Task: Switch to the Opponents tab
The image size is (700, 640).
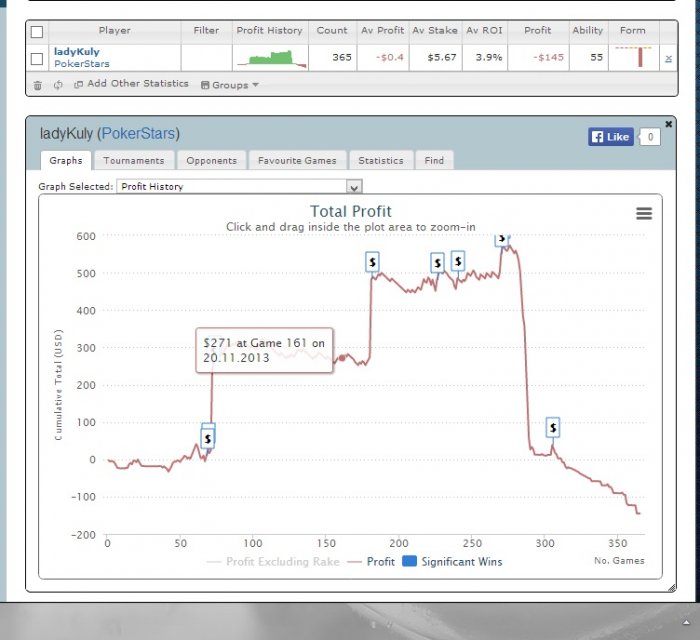Action: [212, 160]
